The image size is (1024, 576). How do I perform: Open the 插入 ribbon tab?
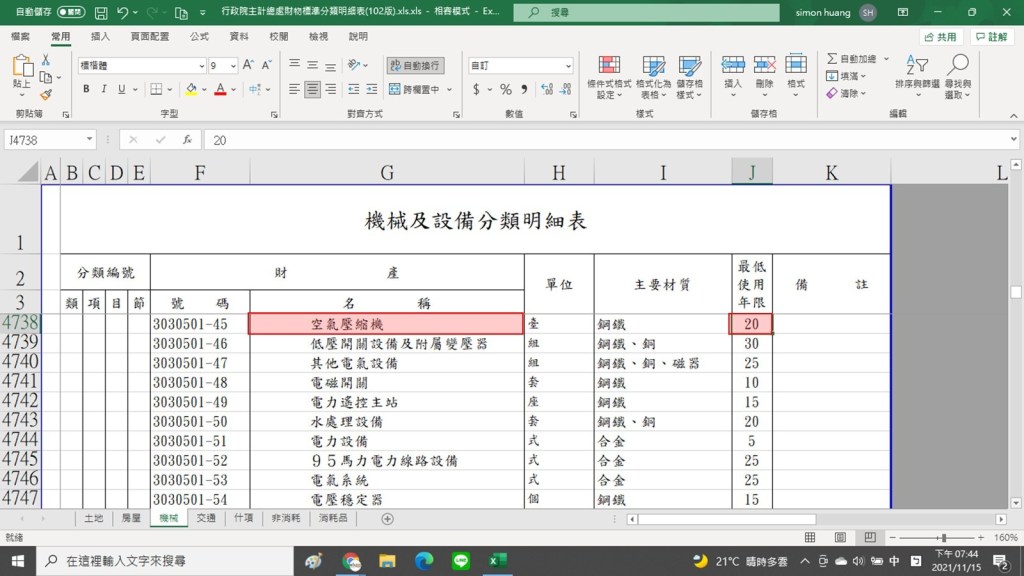click(100, 36)
